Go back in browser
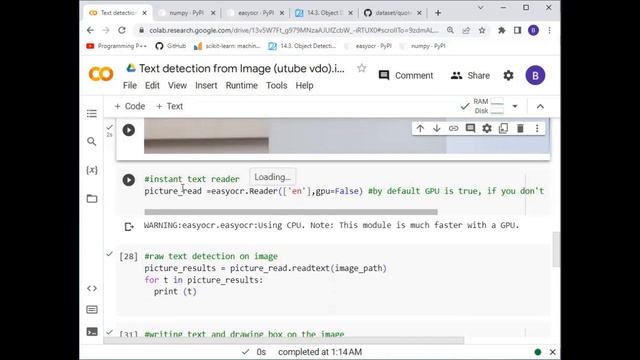Image resolution: width=640 pixels, height=360 pixels. 90,30
